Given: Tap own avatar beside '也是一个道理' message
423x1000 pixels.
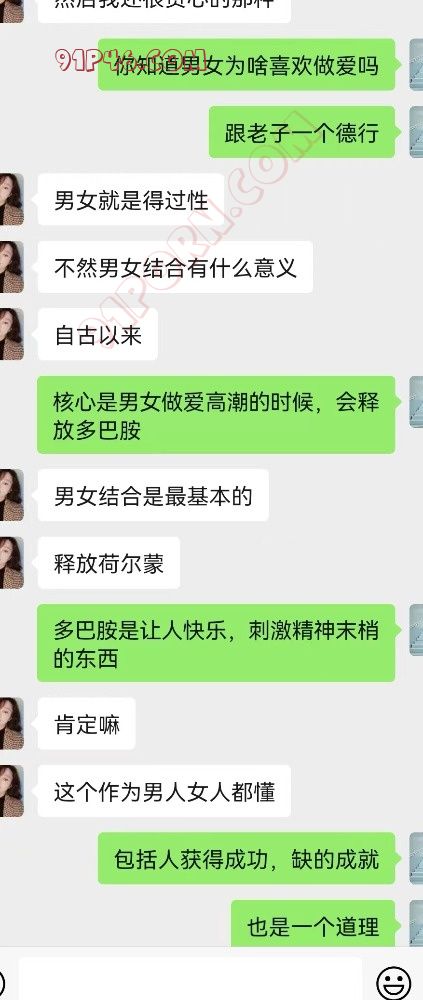Looking at the screenshot, I should 416,923.
